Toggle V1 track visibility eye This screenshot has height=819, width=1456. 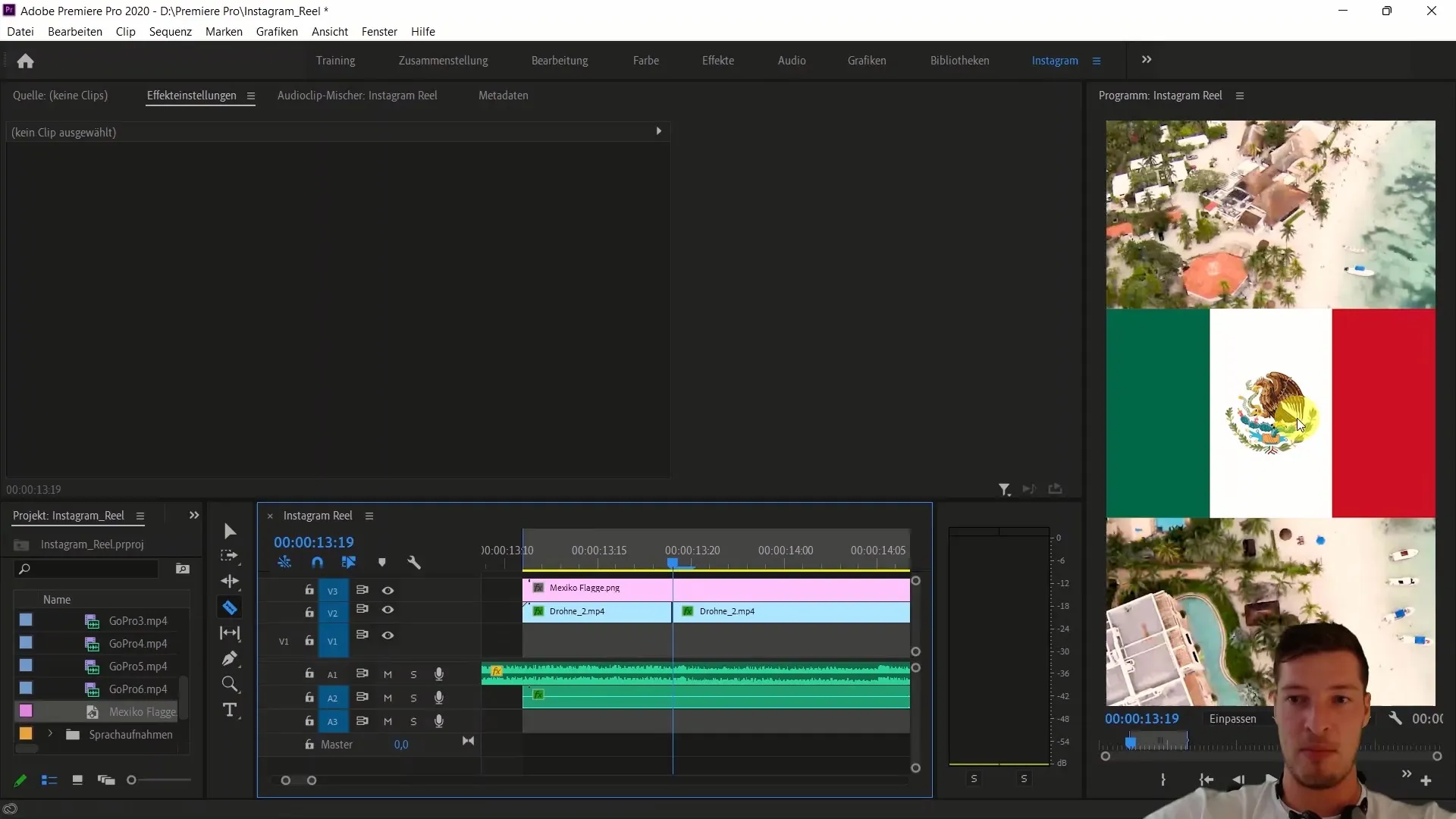pos(388,635)
